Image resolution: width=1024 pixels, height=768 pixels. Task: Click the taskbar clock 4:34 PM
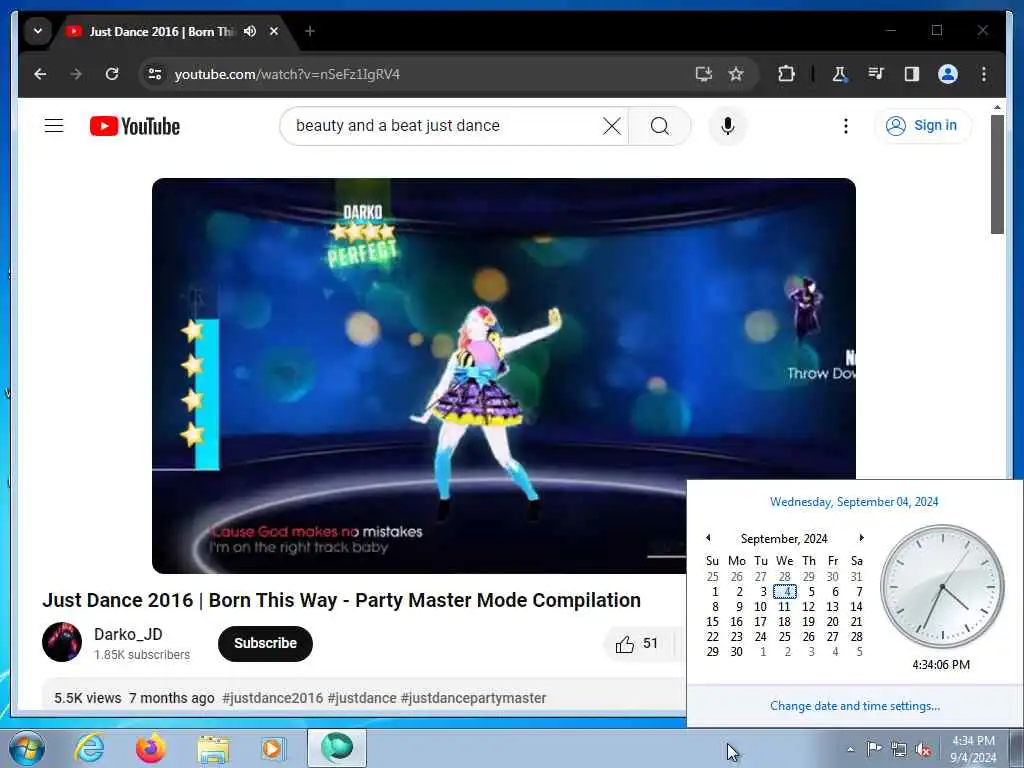pyautogui.click(x=973, y=749)
